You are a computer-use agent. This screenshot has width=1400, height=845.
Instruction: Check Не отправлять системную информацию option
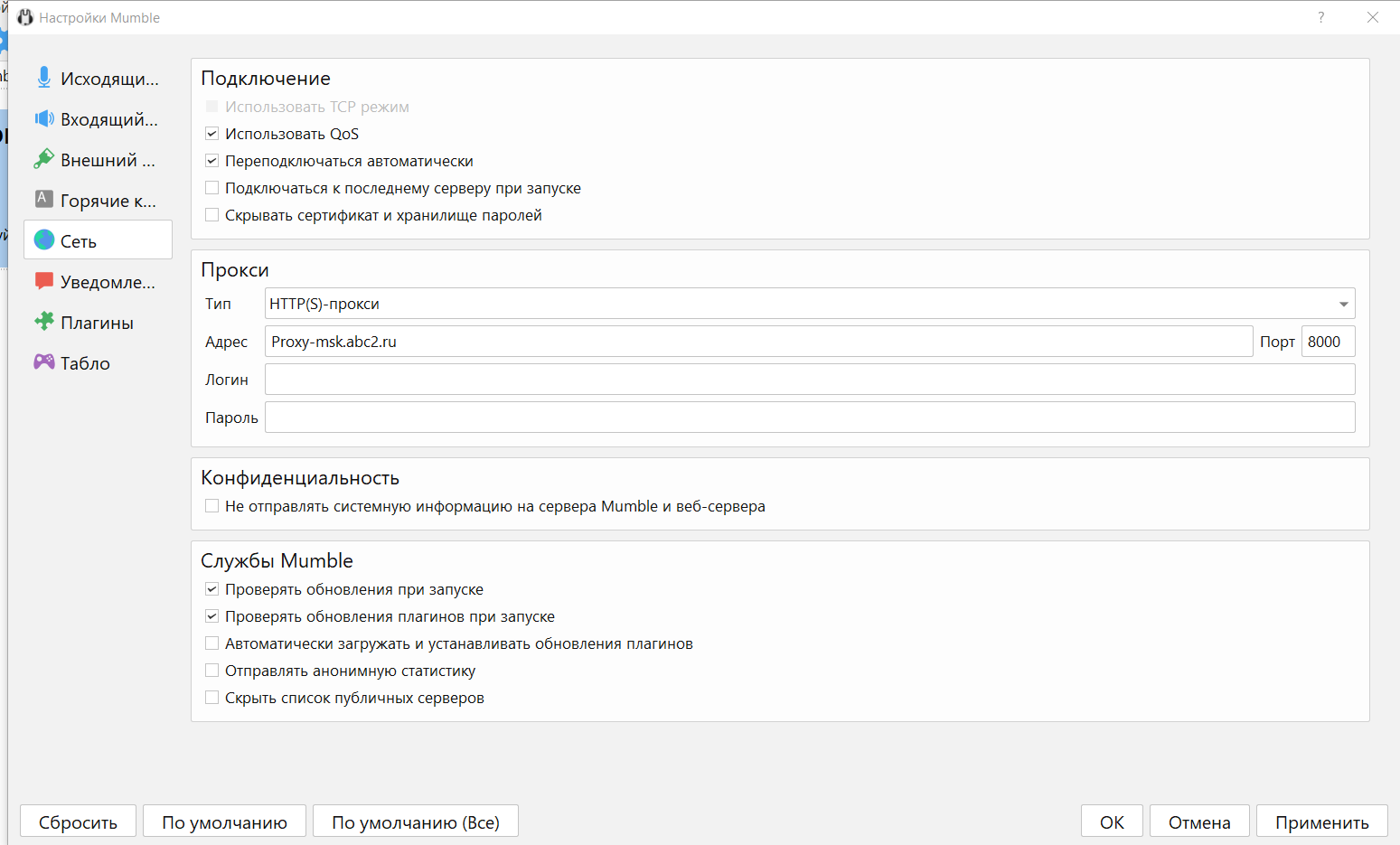(211, 506)
